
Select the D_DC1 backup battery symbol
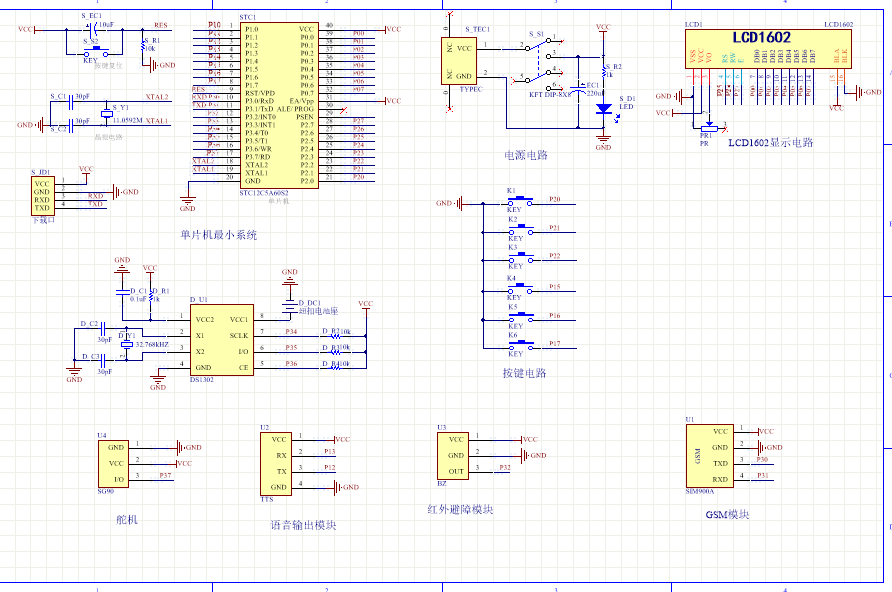coord(289,304)
